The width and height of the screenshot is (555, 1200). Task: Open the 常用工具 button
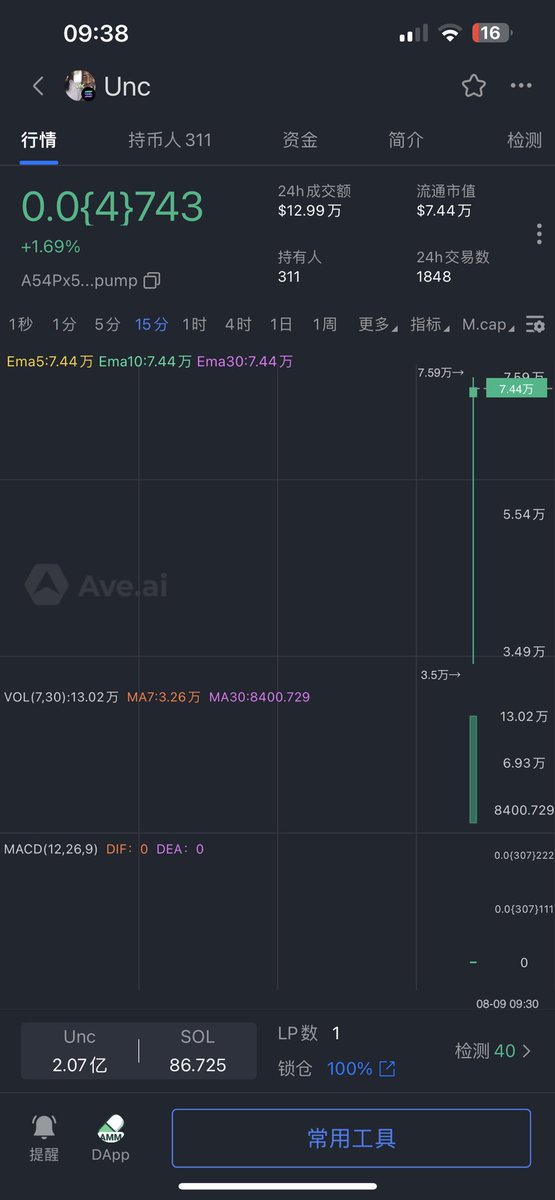tap(351, 1138)
